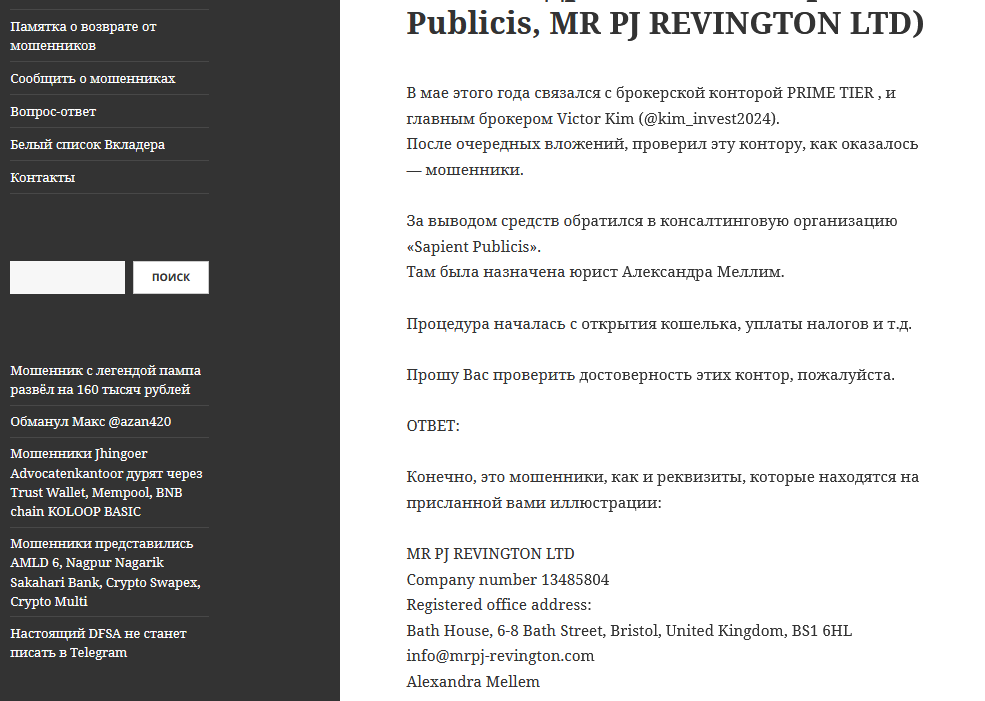Focus the sidebar search input field
985x701 pixels.
coord(67,277)
